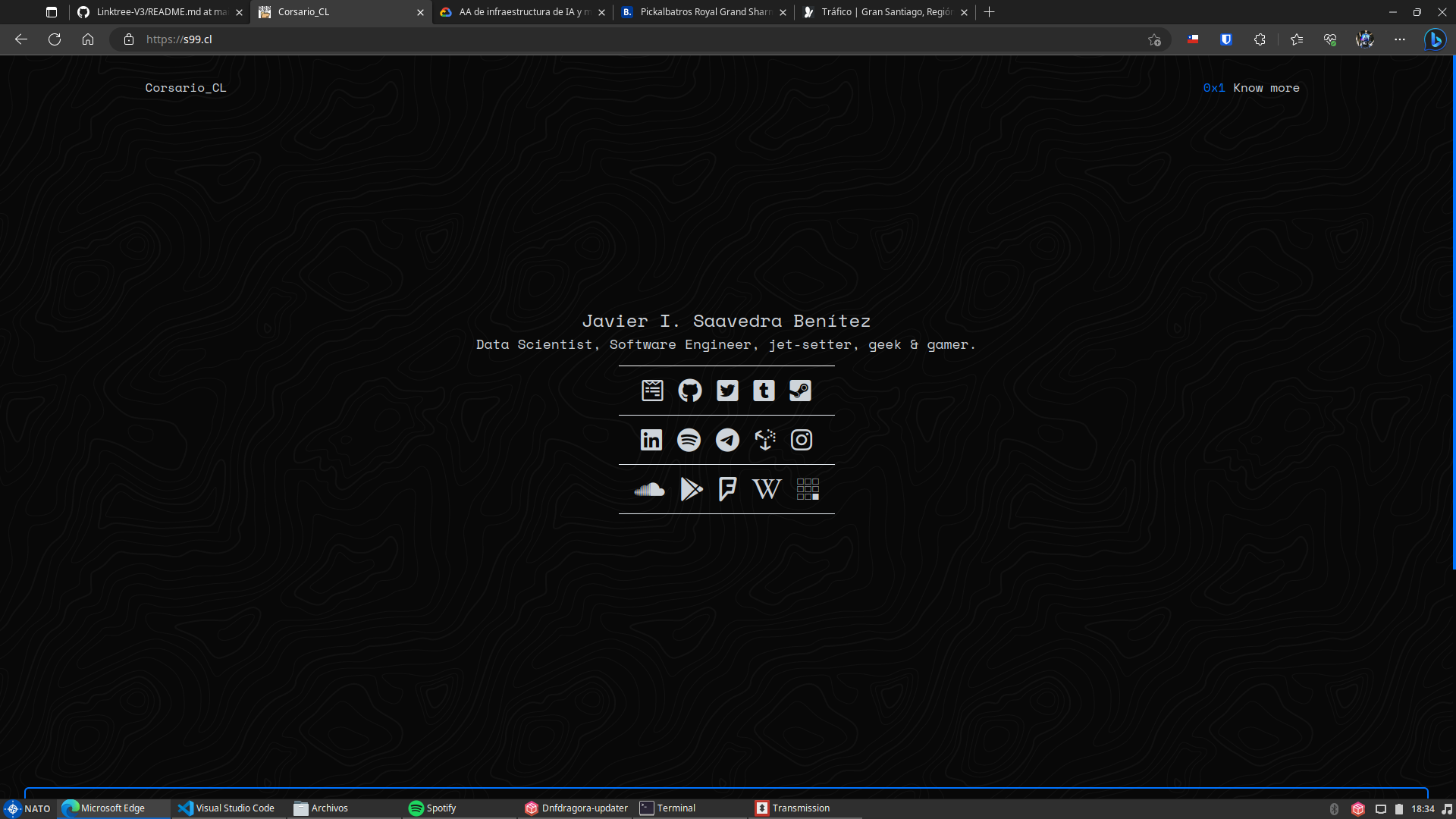Screen dimensions: 1456x819
Task: Open the Telegram paper plane icon
Action: (727, 440)
